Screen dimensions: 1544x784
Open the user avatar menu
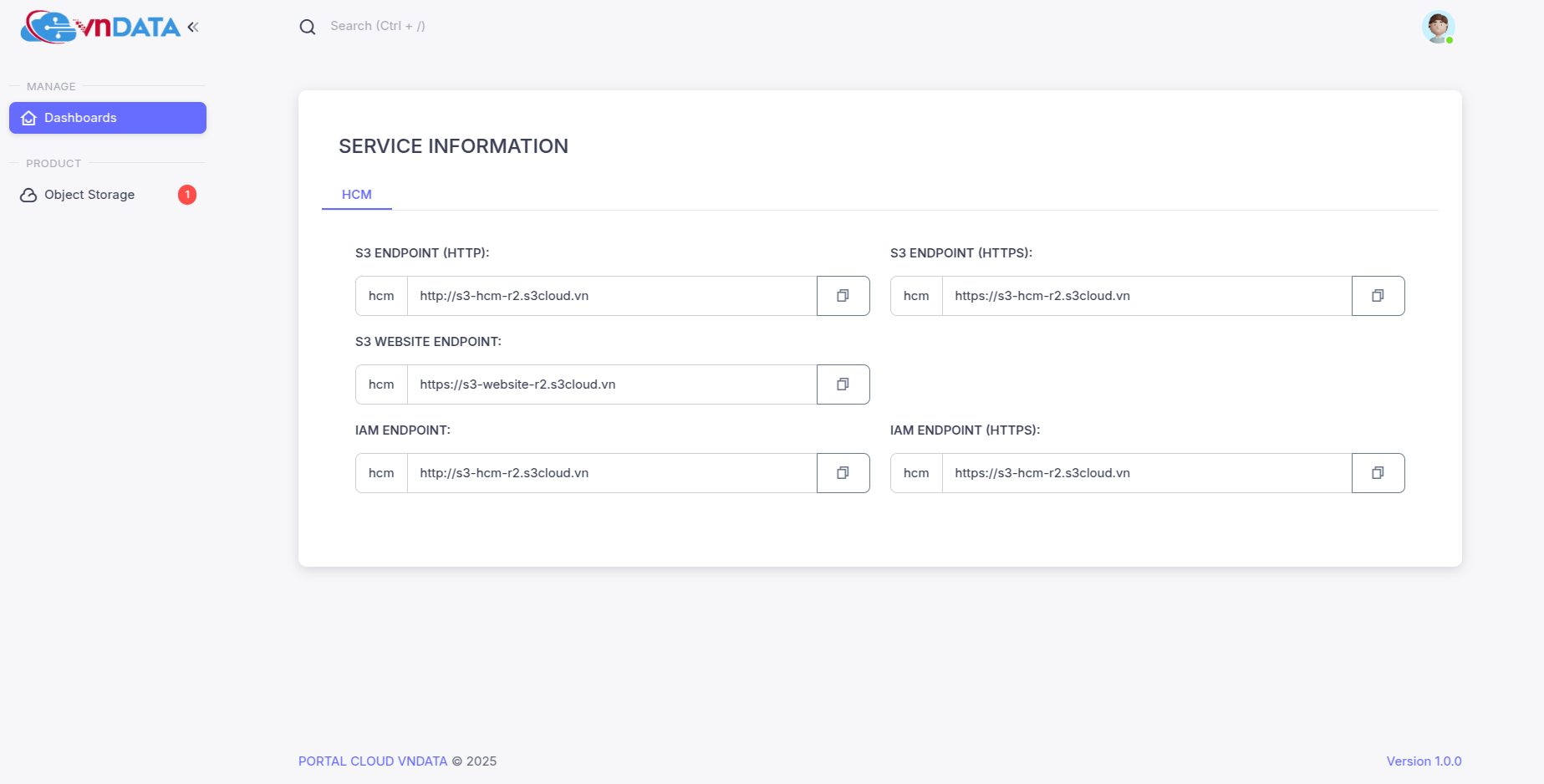pyautogui.click(x=1438, y=28)
